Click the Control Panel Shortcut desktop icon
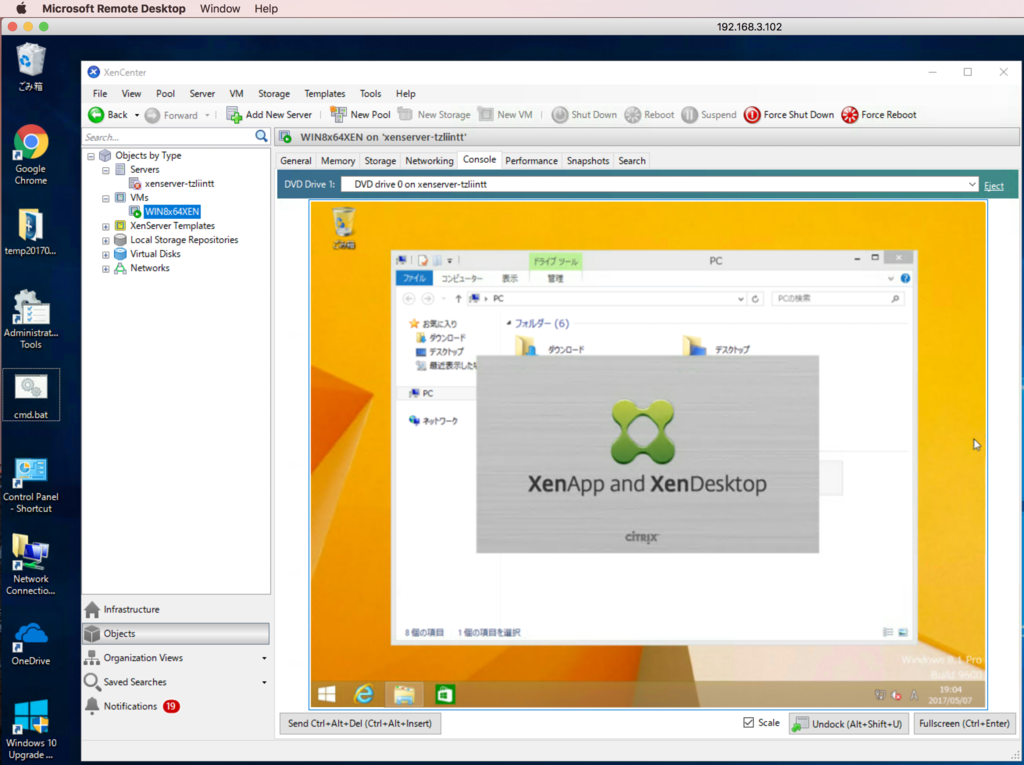This screenshot has width=1024, height=765. coord(31,485)
